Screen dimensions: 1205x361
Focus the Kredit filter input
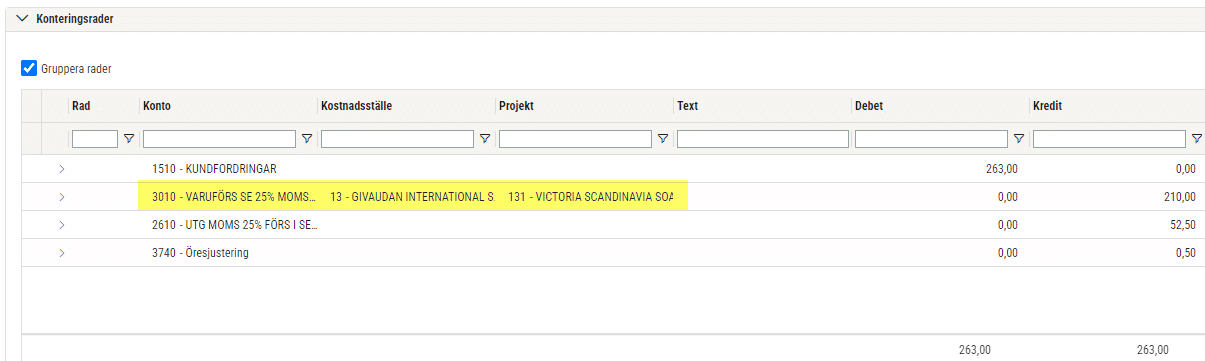[1109, 139]
